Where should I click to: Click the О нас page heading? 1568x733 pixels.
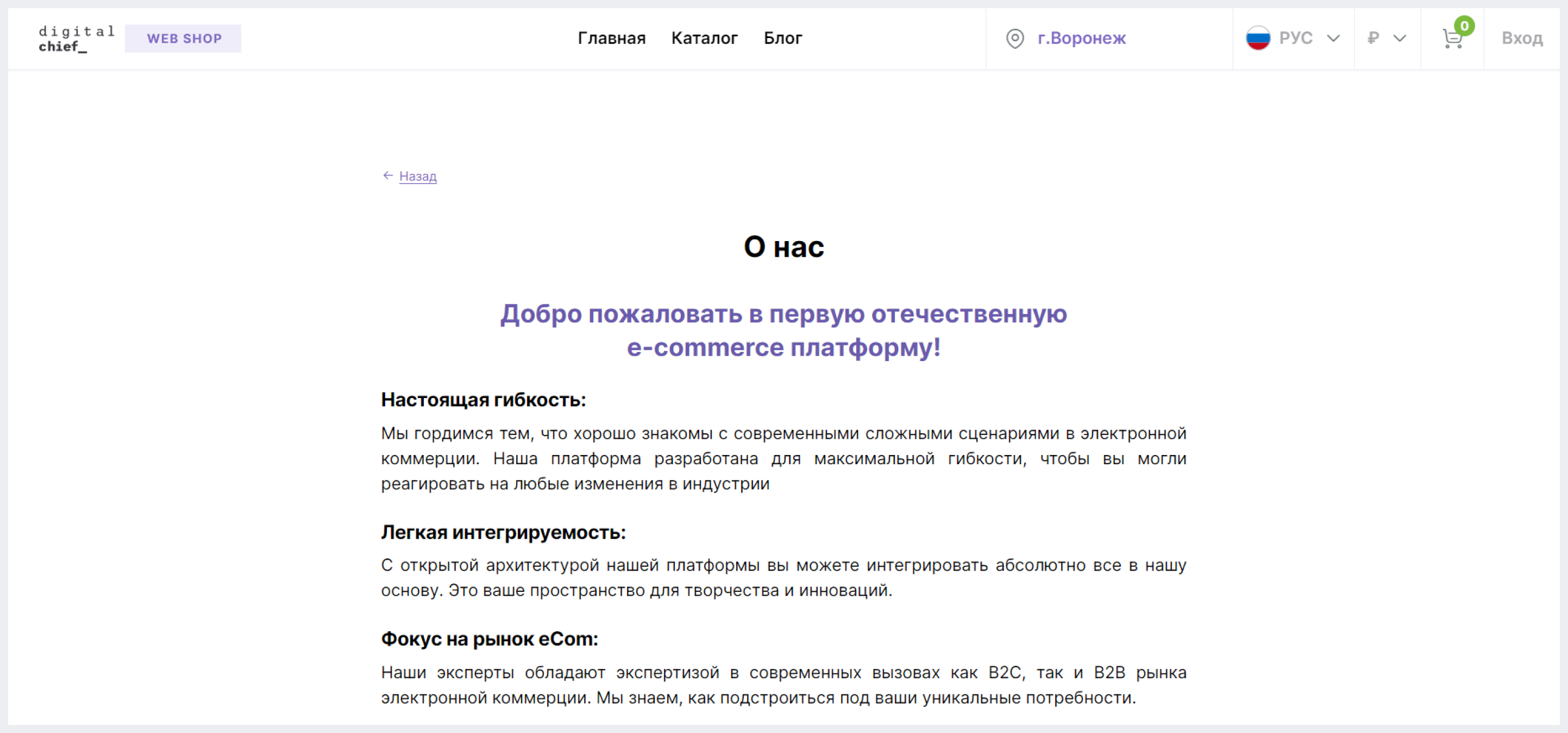pos(783,247)
